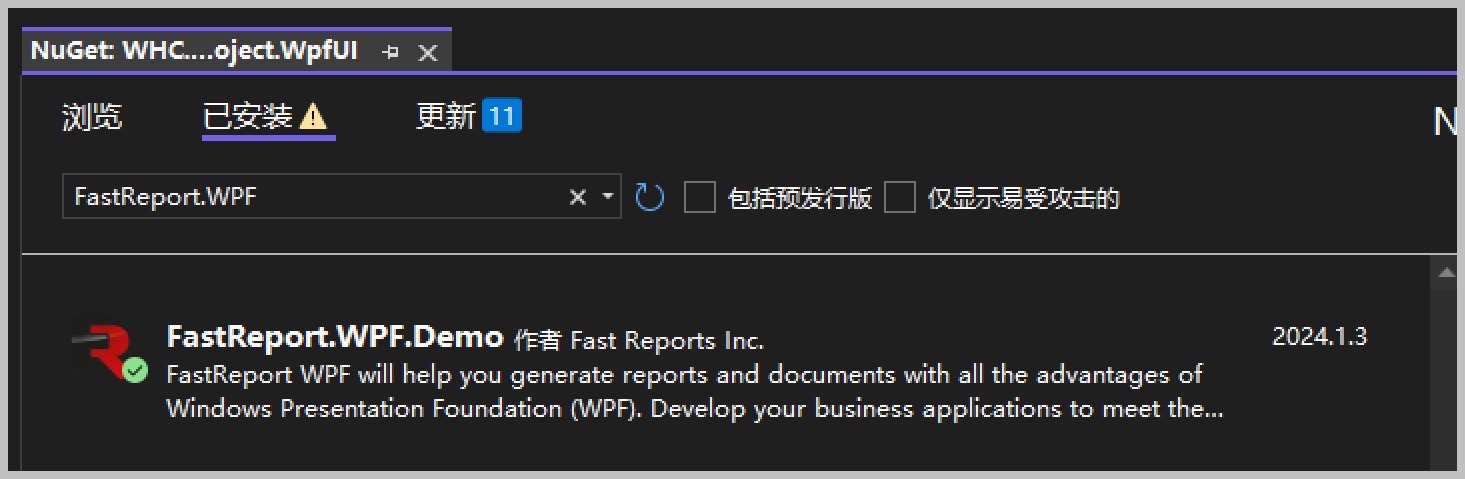Screen dimensions: 1465x479
Task: Switch to the 浏览 tab
Action: click(92, 117)
